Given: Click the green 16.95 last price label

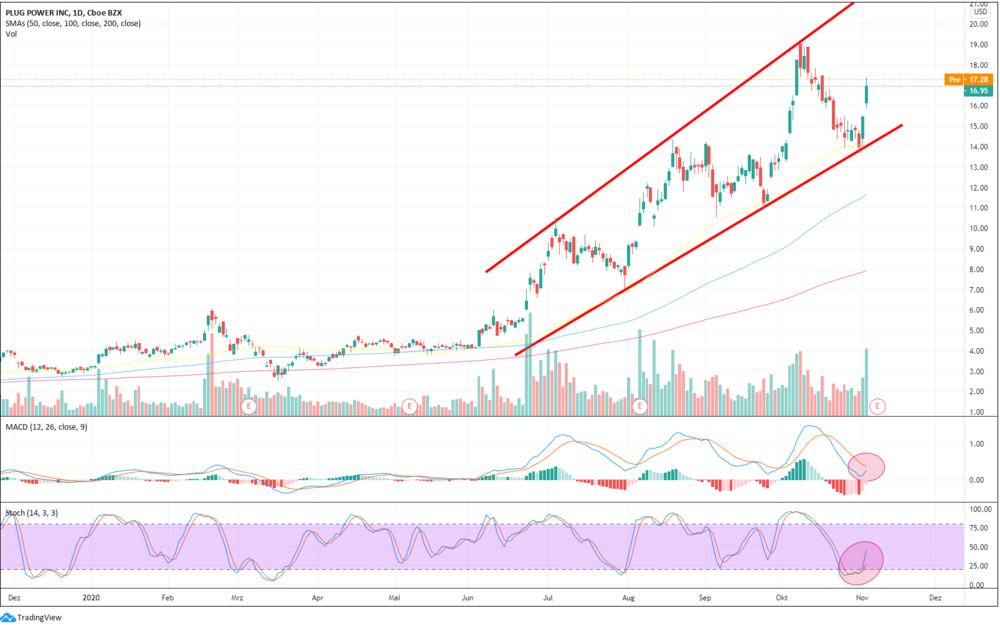Looking at the screenshot, I should (x=978, y=91).
